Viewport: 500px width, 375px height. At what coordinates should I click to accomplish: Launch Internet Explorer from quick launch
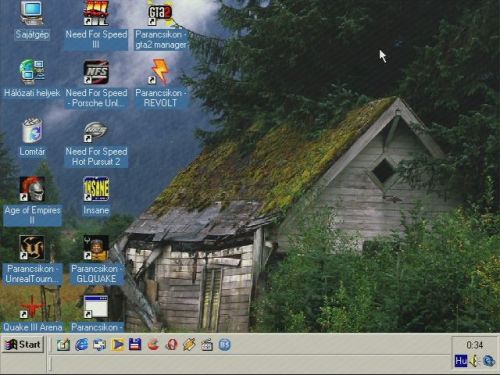click(81, 345)
